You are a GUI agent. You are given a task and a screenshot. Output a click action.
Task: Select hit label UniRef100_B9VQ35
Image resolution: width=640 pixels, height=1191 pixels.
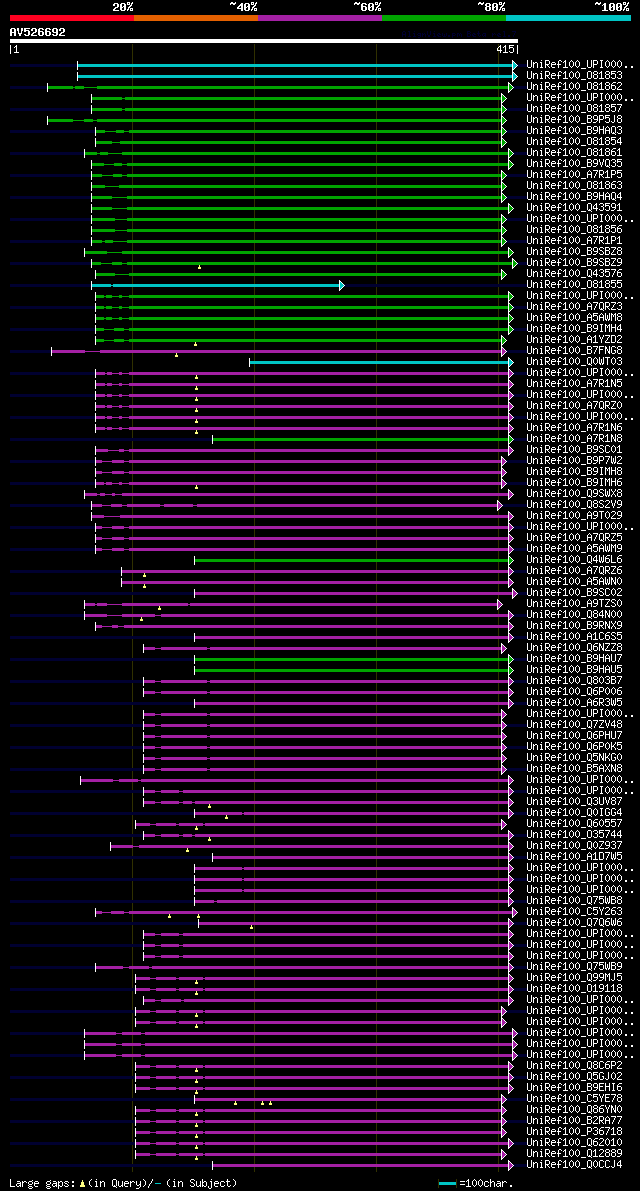click(574, 164)
